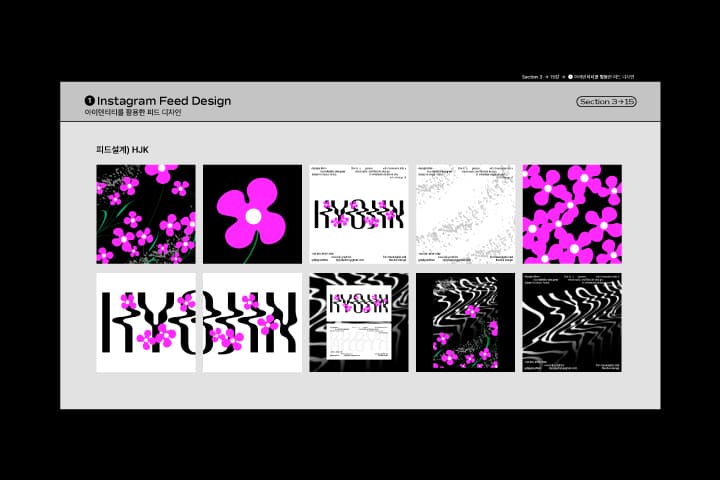Open the white speckled gray texture thumbnail
This screenshot has height=480, width=720.
pos(466,214)
